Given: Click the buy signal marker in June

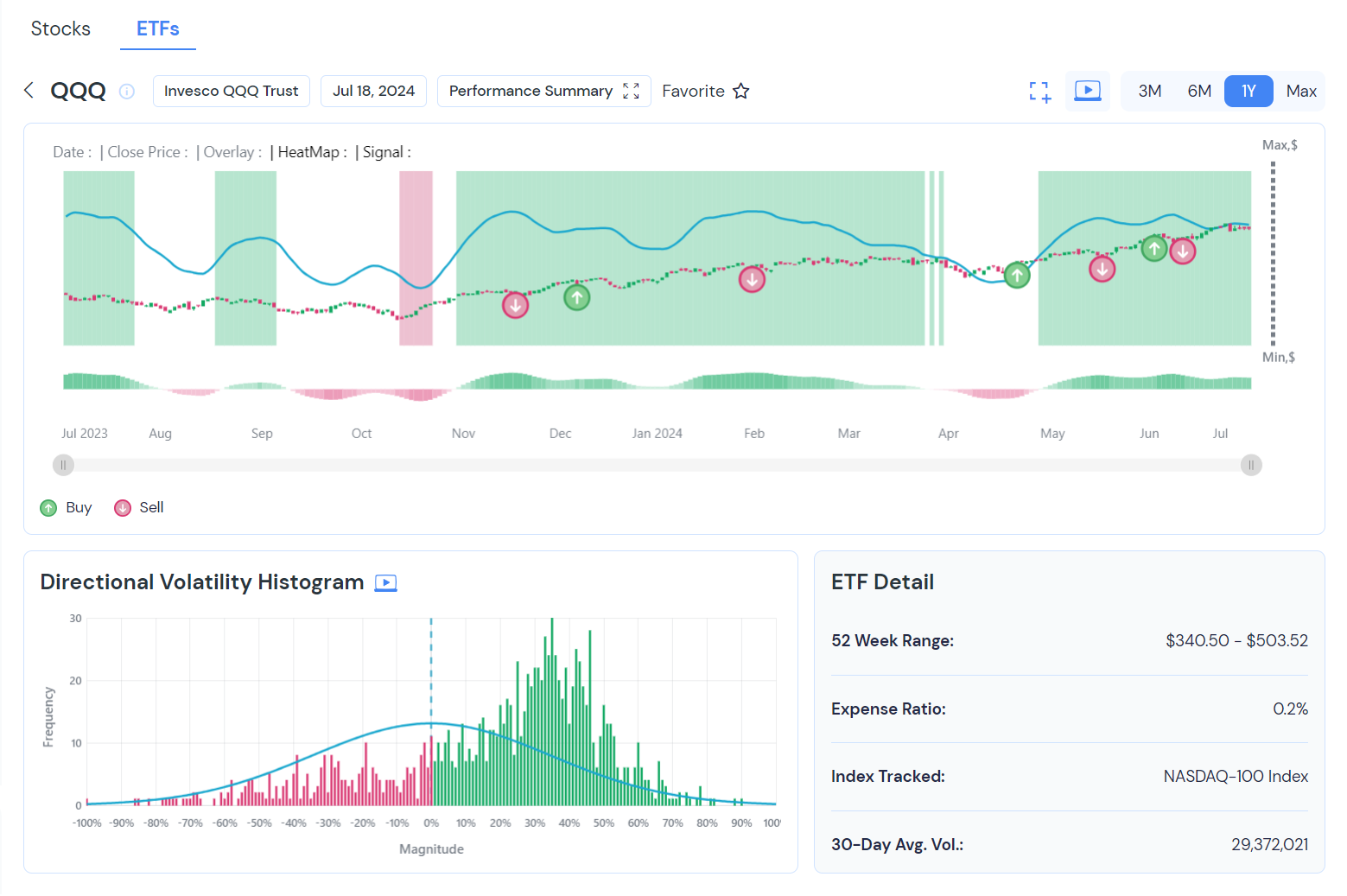Looking at the screenshot, I should 1154,248.
